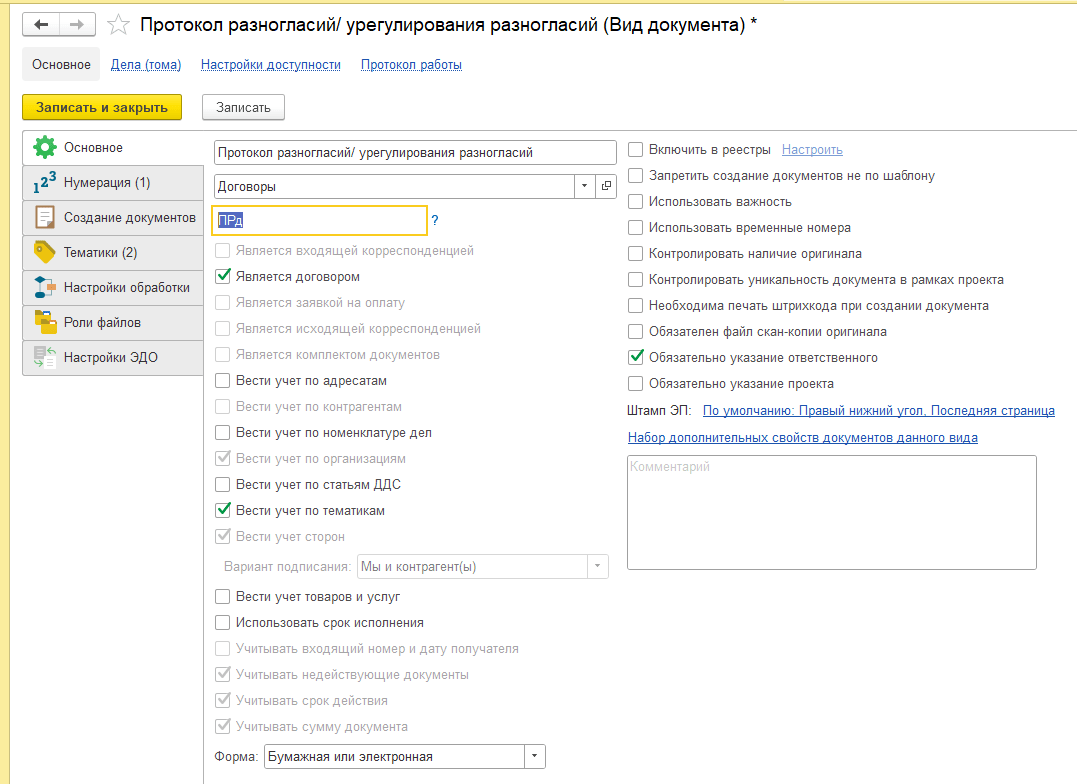Expand the Вариант подписания dropdown arrow
The height and width of the screenshot is (784, 1077).
click(598, 567)
